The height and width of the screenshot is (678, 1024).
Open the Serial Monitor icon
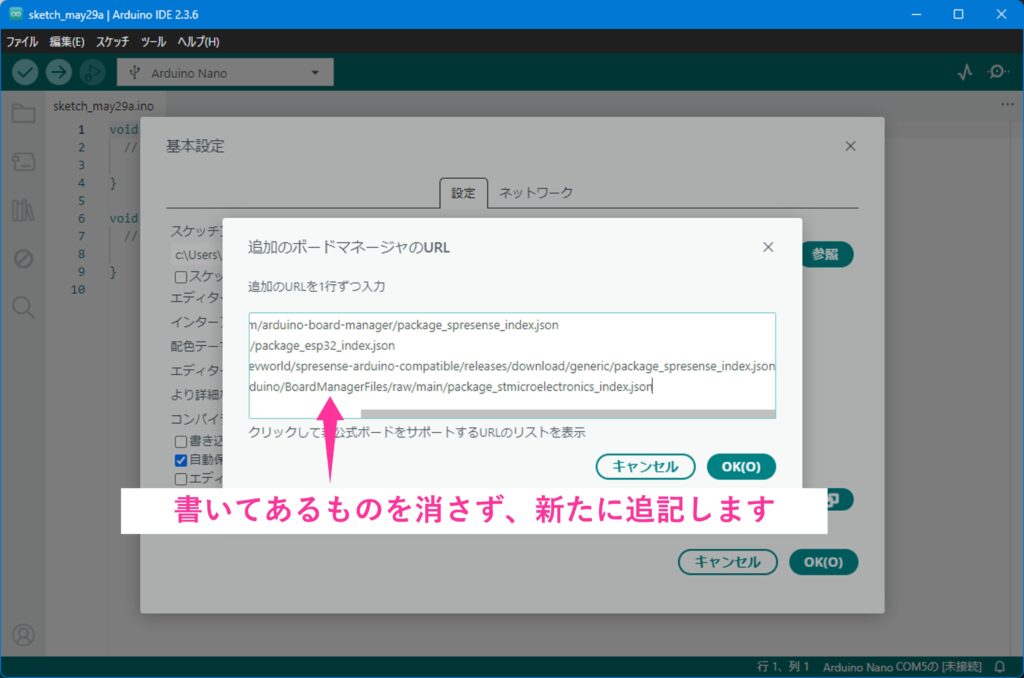(997, 72)
